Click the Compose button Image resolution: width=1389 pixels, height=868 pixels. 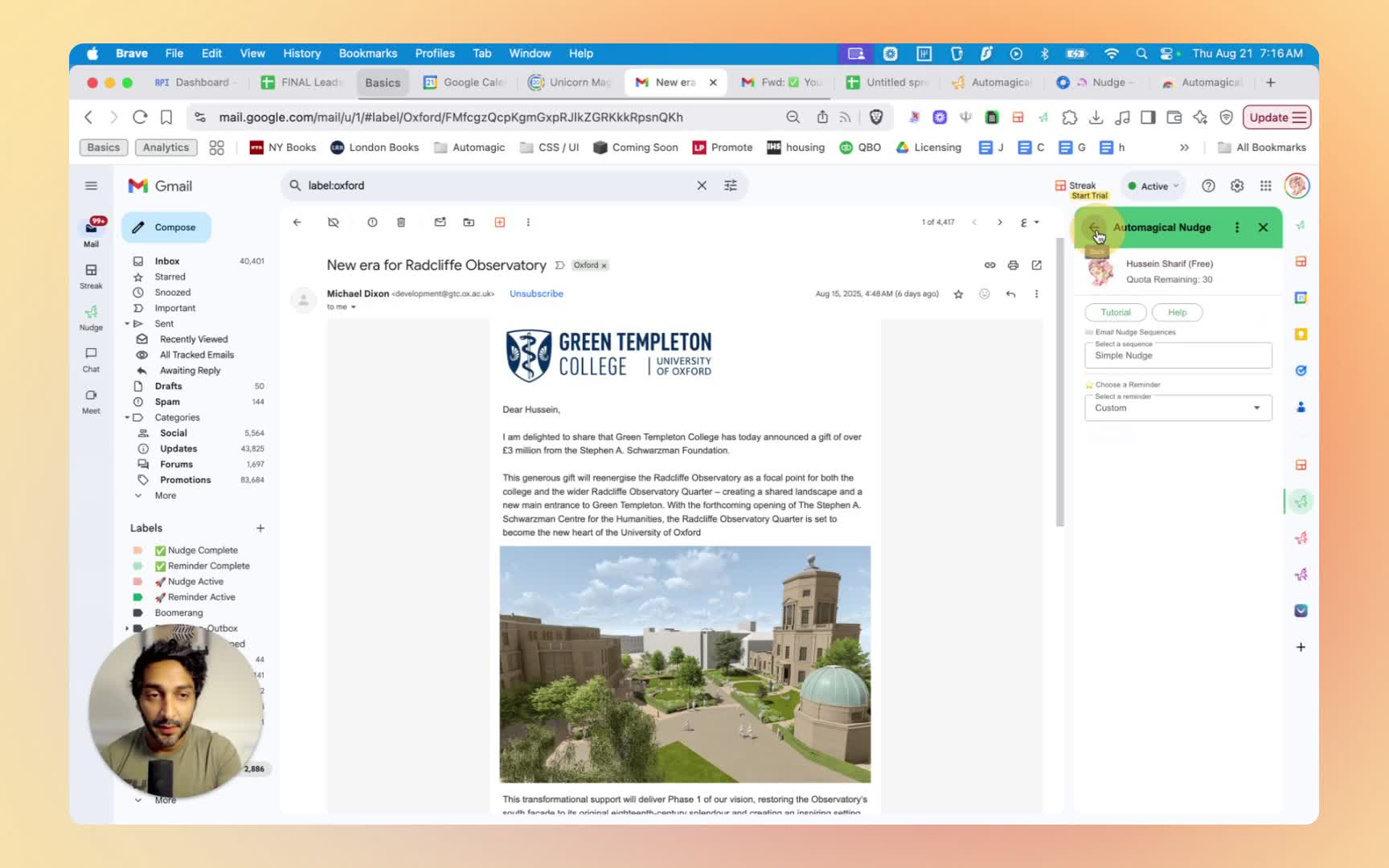[x=166, y=227]
